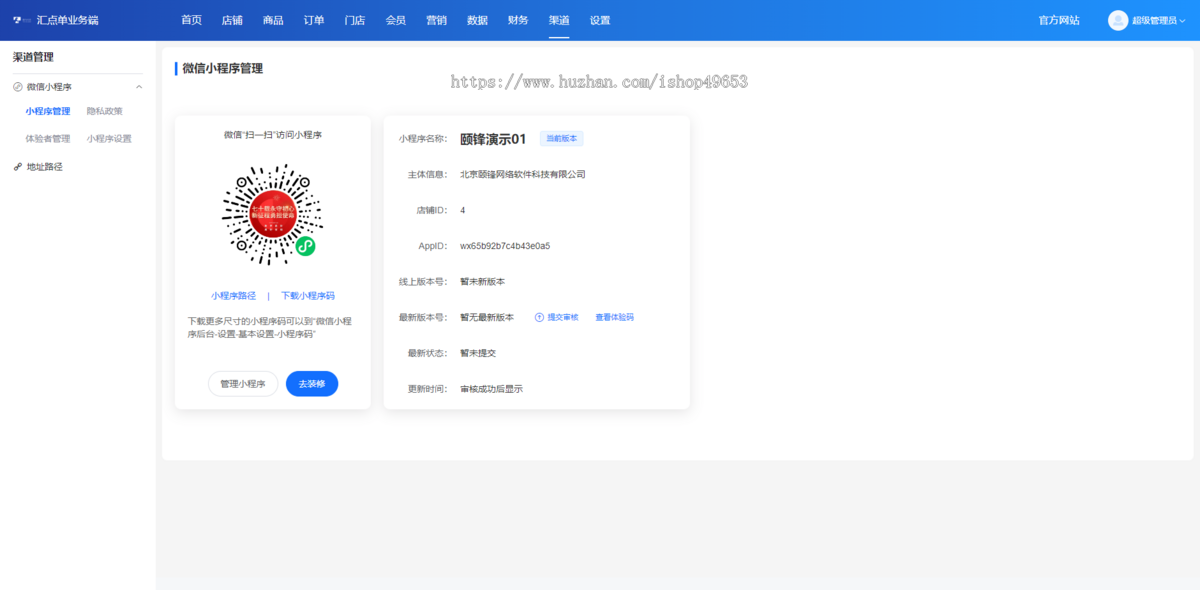Open the 订单 menu
Image resolution: width=1200 pixels, height=590 pixels.
[x=314, y=20]
